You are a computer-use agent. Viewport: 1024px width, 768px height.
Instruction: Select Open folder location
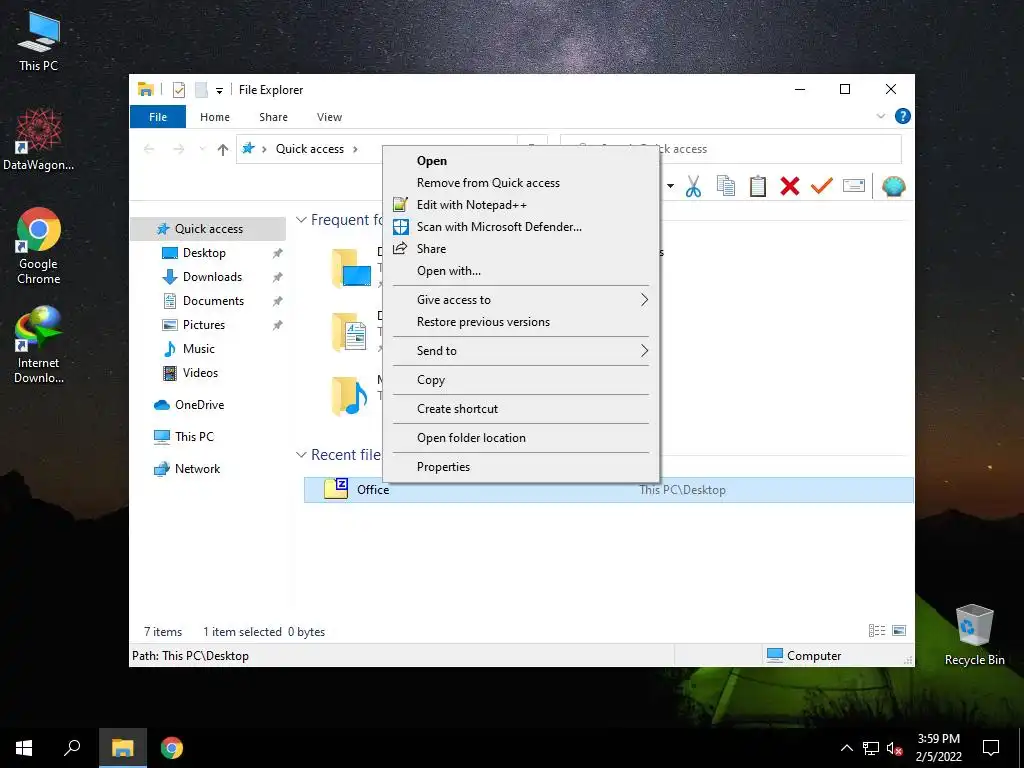pos(521,438)
